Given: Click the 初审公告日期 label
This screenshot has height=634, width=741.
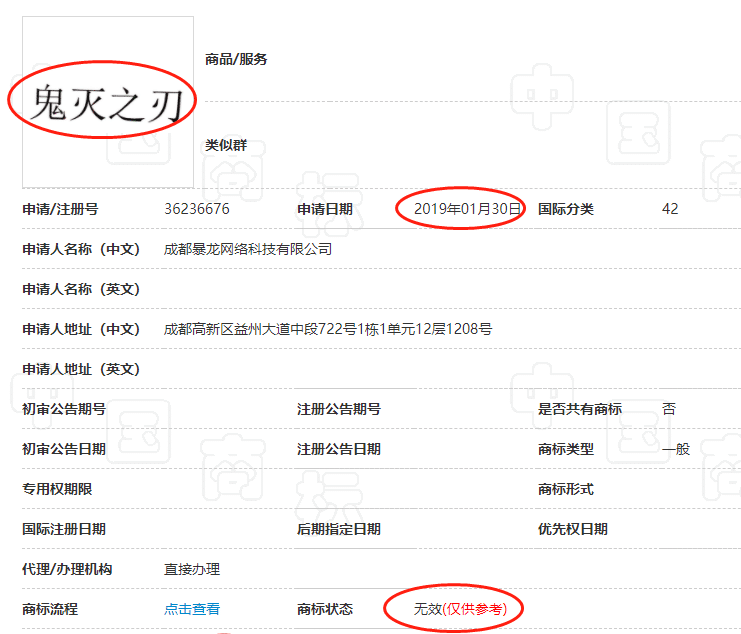Looking at the screenshot, I should coord(64,449).
